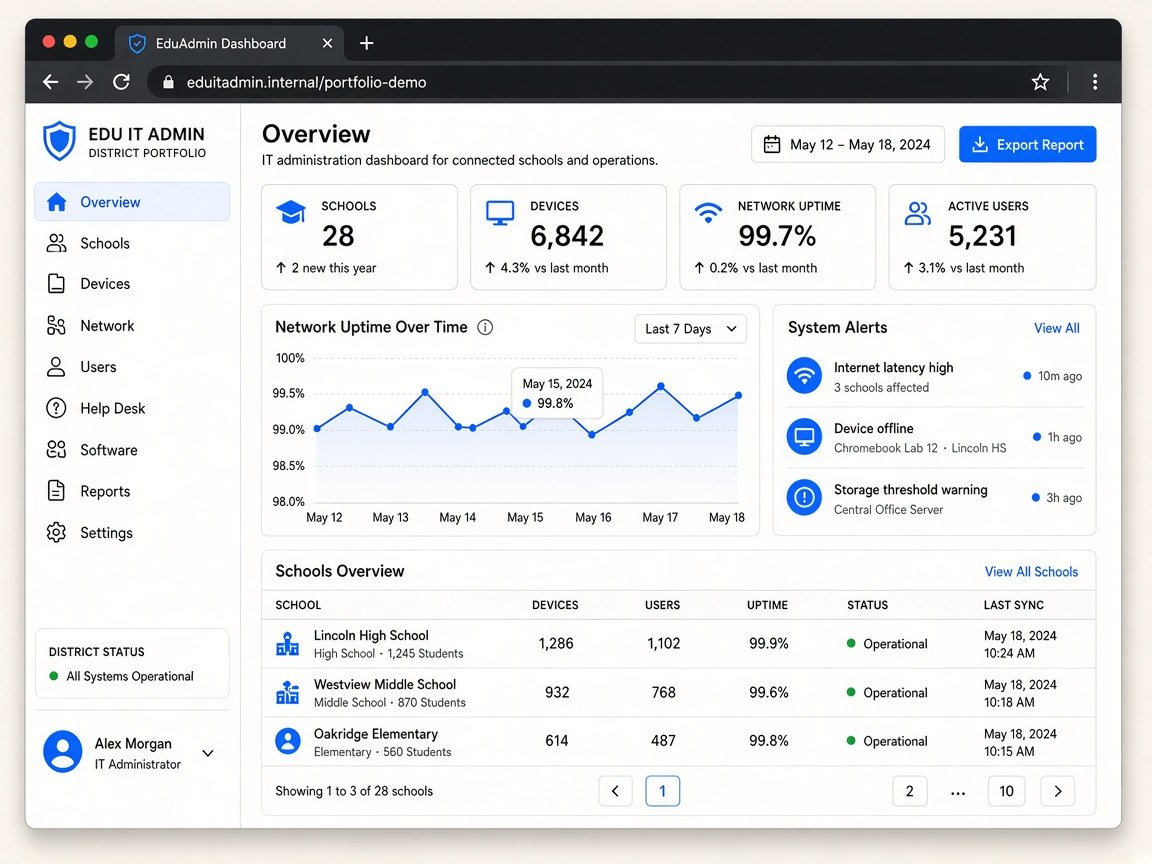Click the Storage threshold warning alert icon
This screenshot has width=1152, height=864.
tap(804, 497)
